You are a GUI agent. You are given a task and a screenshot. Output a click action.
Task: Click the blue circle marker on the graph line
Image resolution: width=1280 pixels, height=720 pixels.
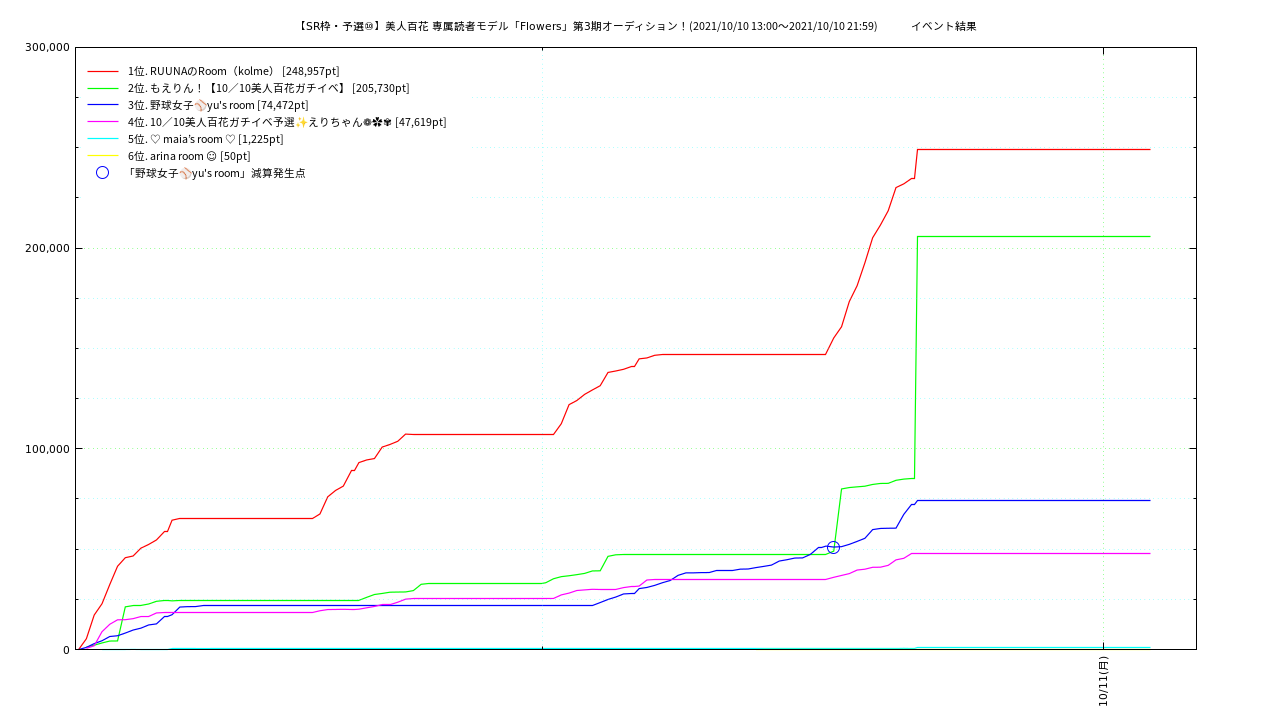click(833, 547)
